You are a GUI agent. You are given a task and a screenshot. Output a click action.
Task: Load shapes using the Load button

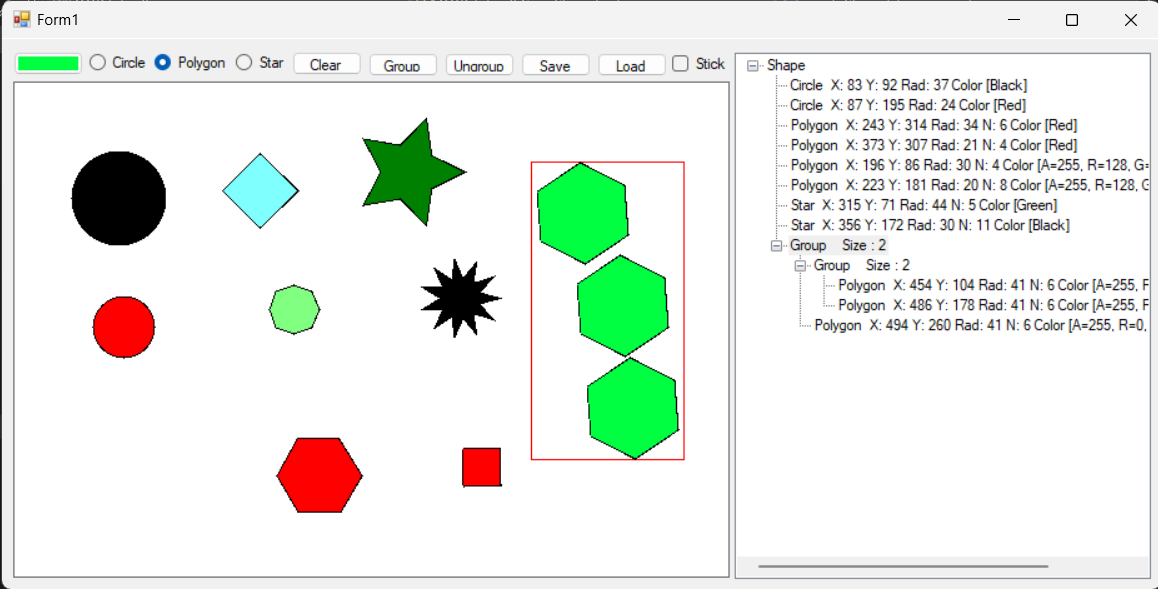click(631, 64)
